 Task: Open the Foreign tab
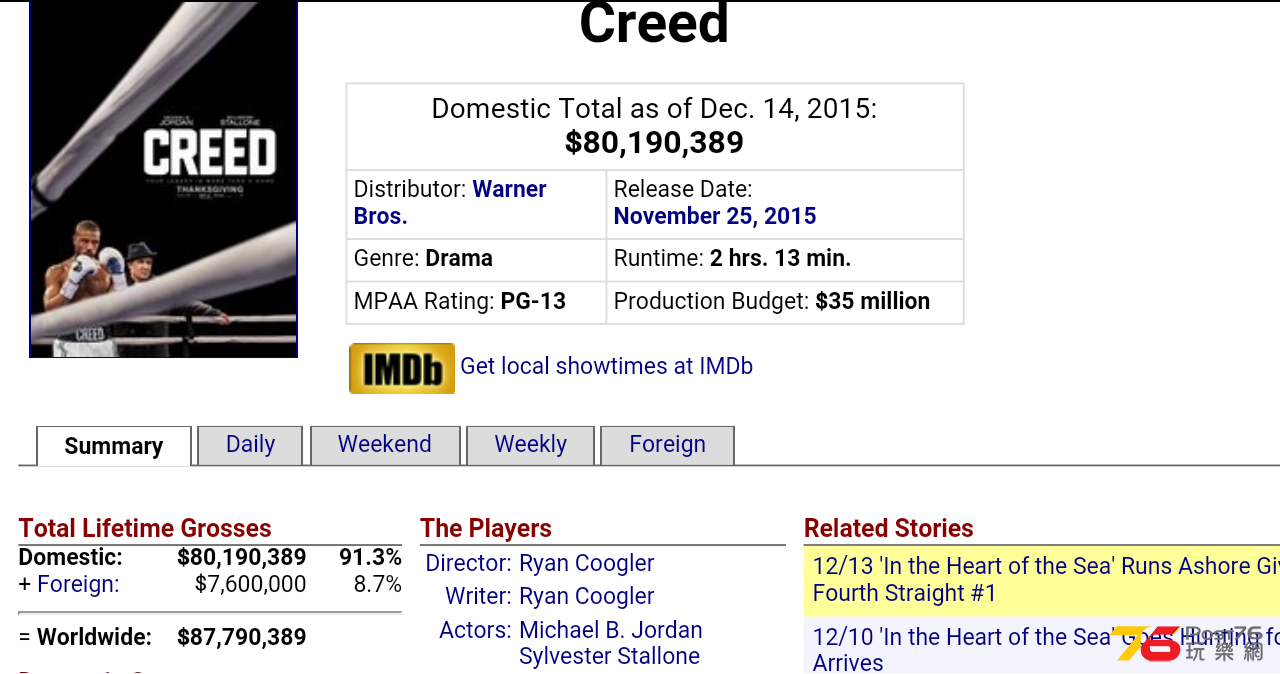[x=667, y=445]
